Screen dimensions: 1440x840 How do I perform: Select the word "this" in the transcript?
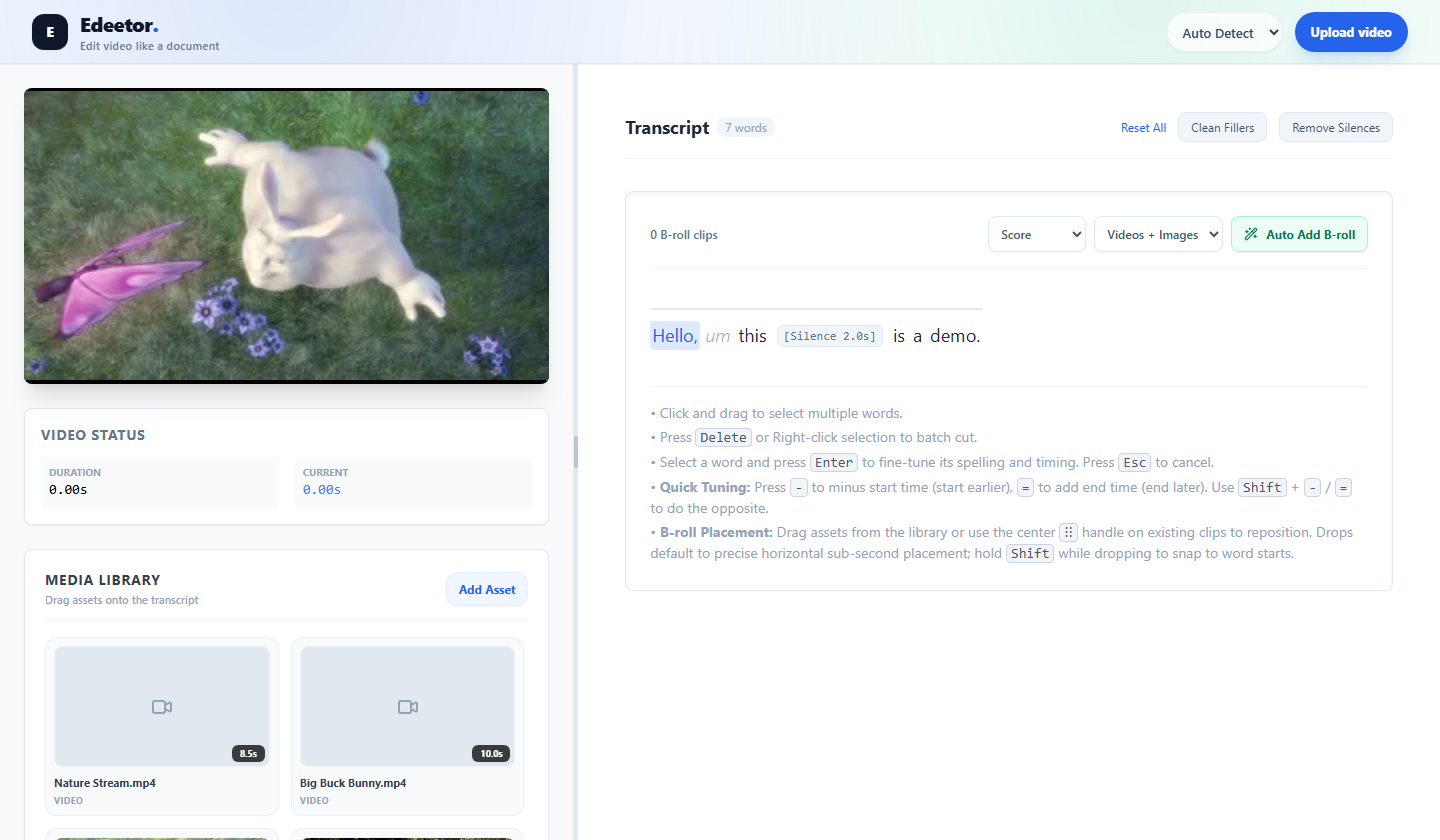[753, 336]
